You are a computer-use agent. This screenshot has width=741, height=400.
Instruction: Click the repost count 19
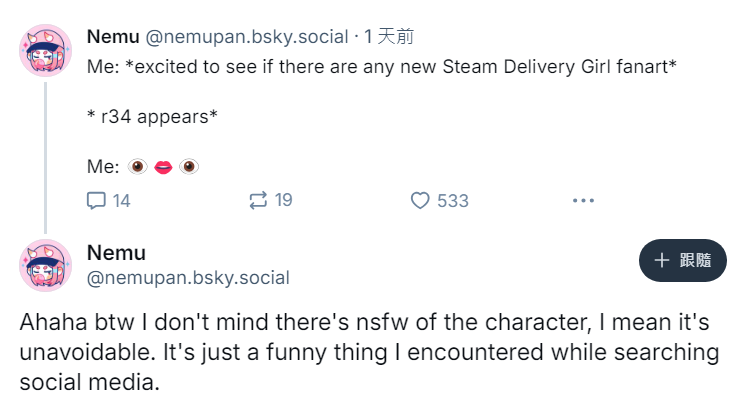click(x=283, y=200)
